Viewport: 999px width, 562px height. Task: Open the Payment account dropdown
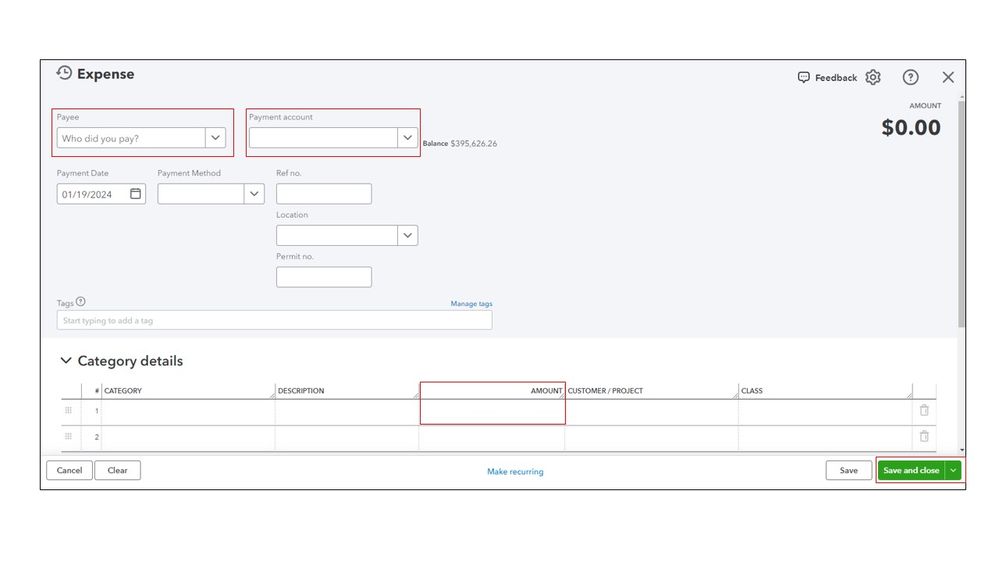coord(407,138)
